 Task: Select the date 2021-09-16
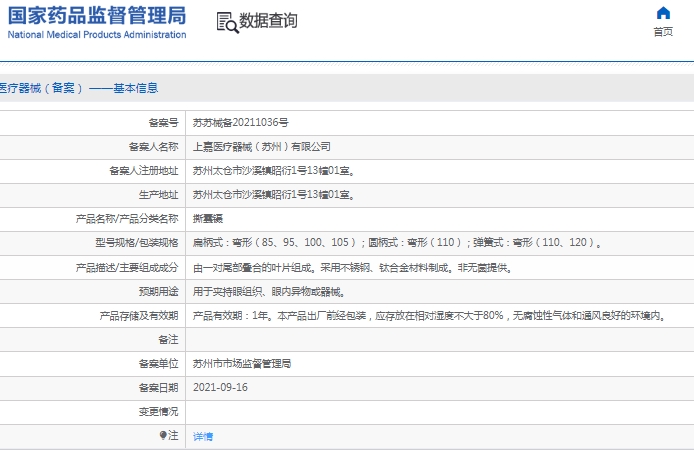220,388
